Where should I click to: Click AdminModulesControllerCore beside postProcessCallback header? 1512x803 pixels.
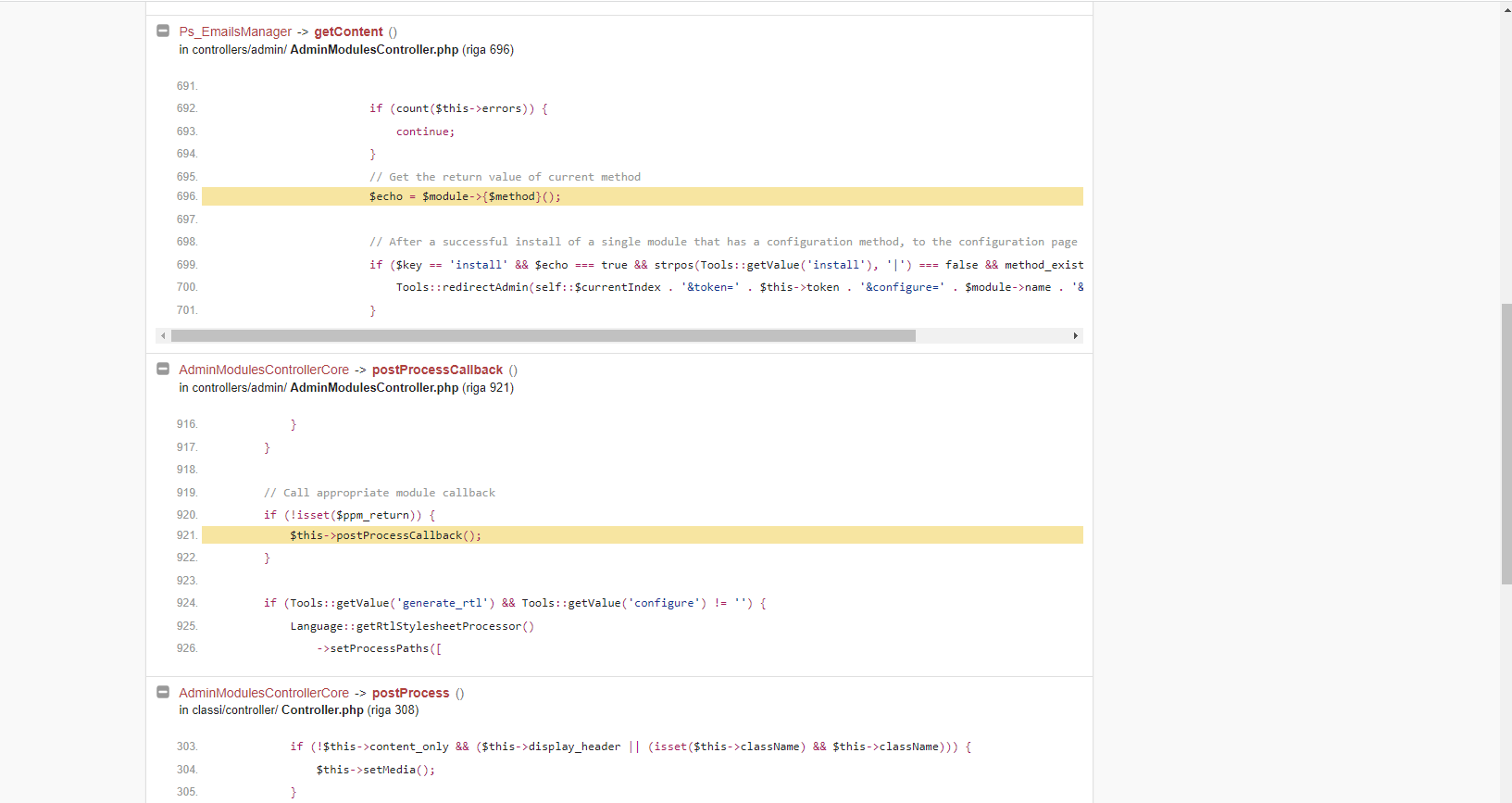tap(264, 370)
